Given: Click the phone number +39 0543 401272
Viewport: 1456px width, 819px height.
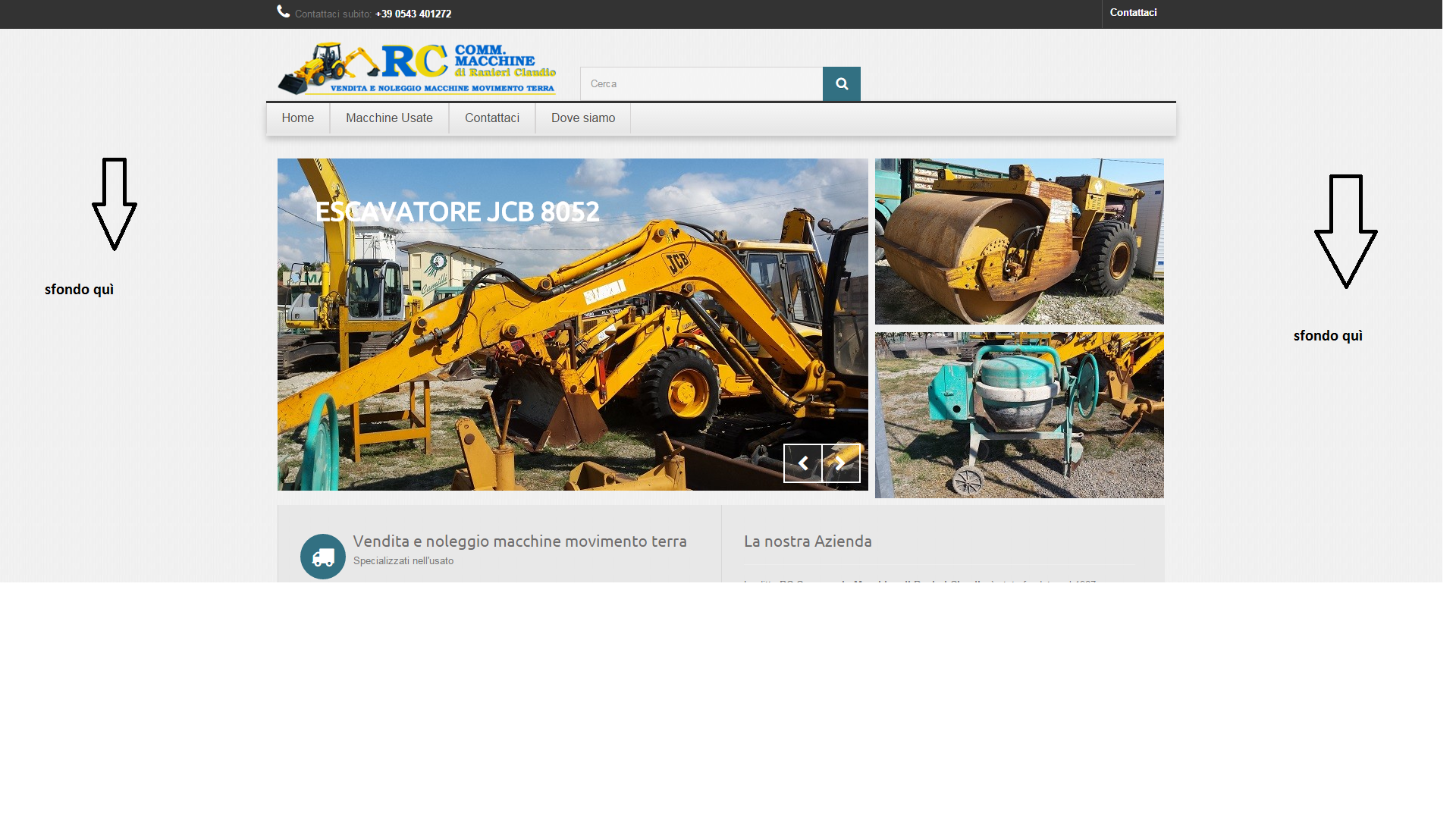Looking at the screenshot, I should click(413, 14).
